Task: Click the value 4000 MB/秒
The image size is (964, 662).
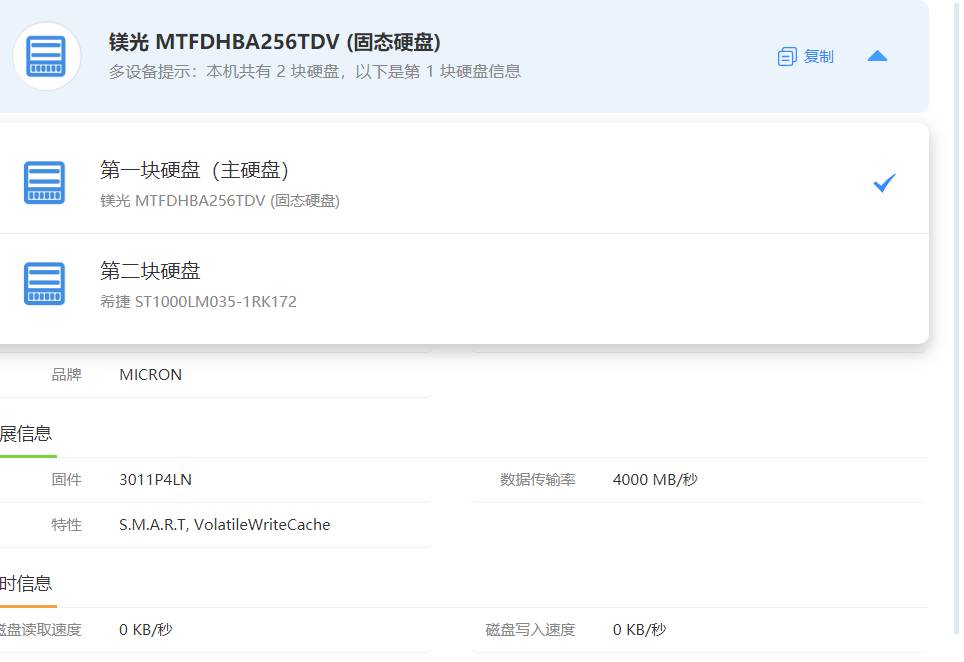Action: pos(655,480)
